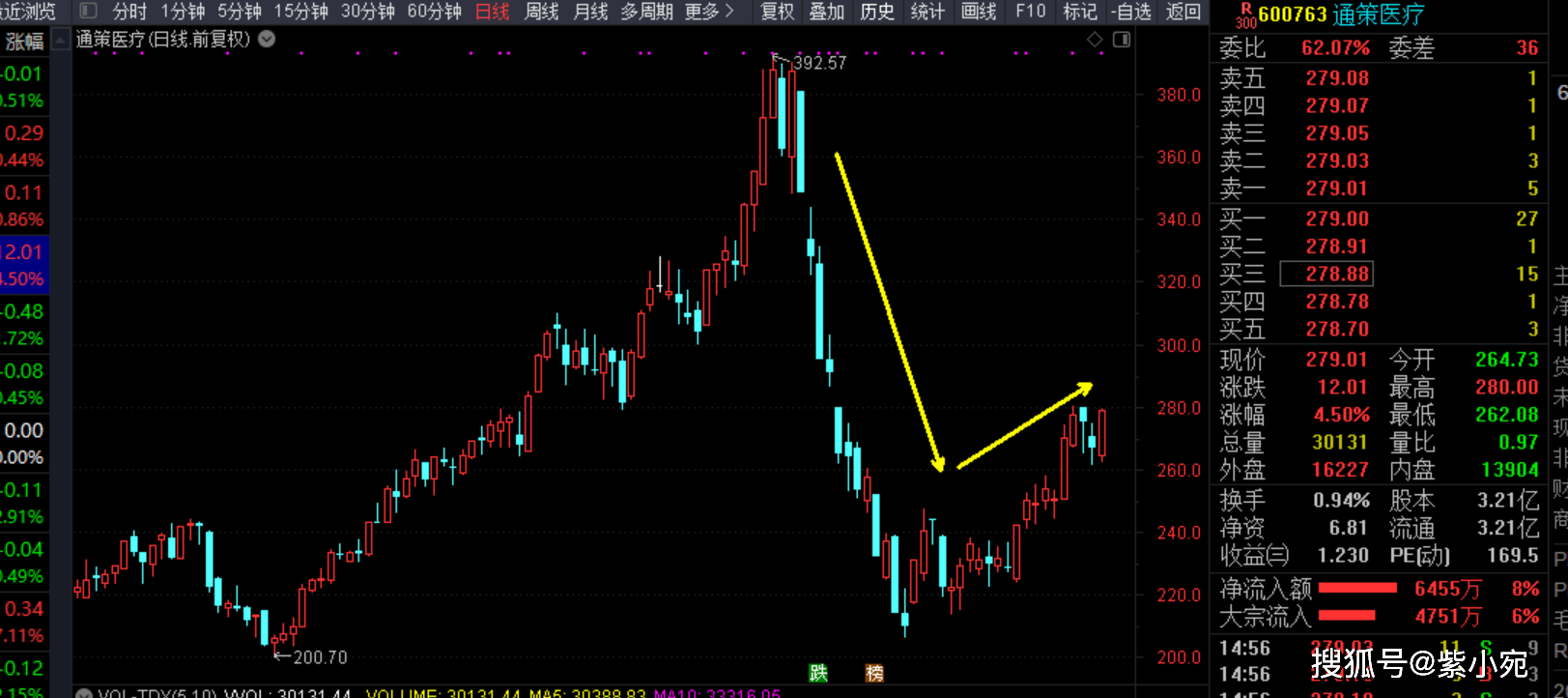Click the 卖五 price 279.08
Screen dimensions: 1568x698
coord(1337,78)
